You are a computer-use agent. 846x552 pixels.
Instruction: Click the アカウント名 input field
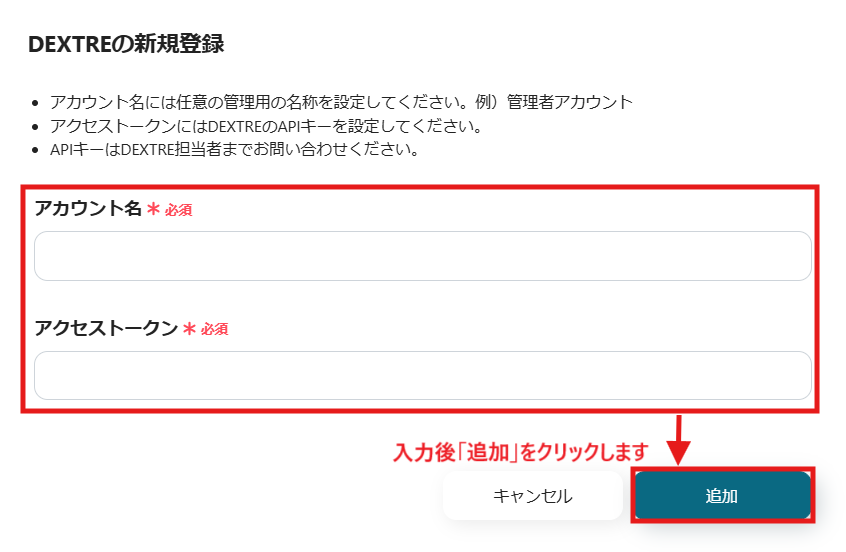pos(422,256)
